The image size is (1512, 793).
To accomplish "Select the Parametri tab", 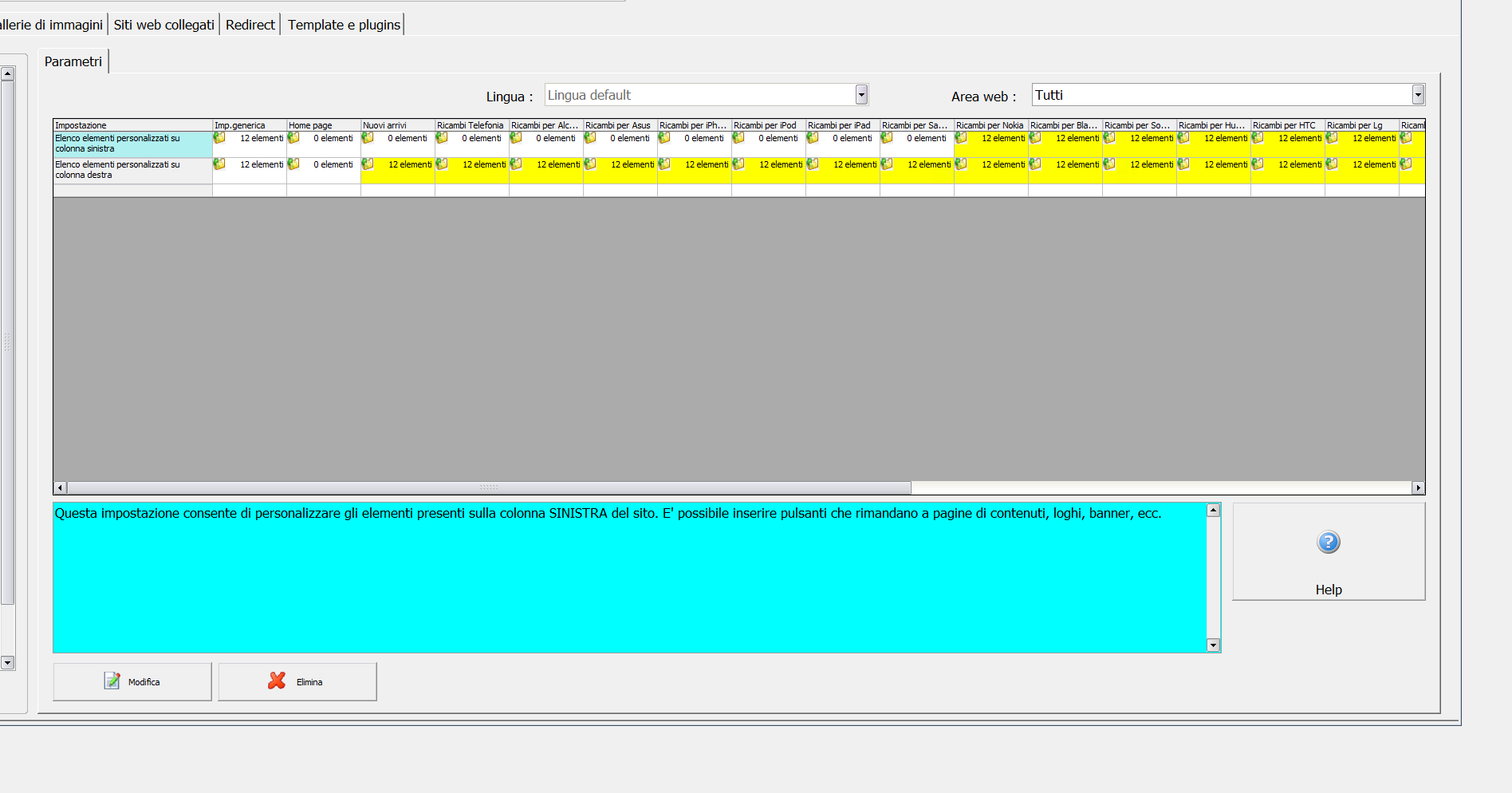I will pos(73,61).
